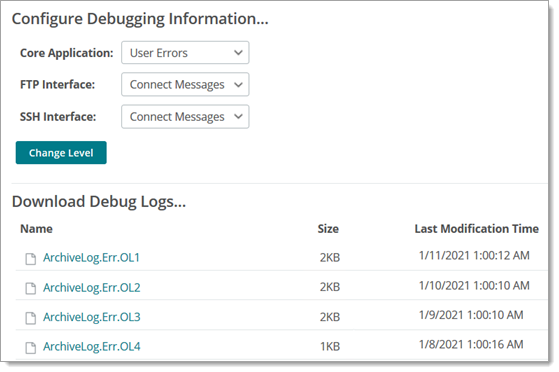Select the 1/11/2021 1:00:12 AM timestamp cell
This screenshot has height=372, width=559.
pyautogui.click(x=474, y=256)
